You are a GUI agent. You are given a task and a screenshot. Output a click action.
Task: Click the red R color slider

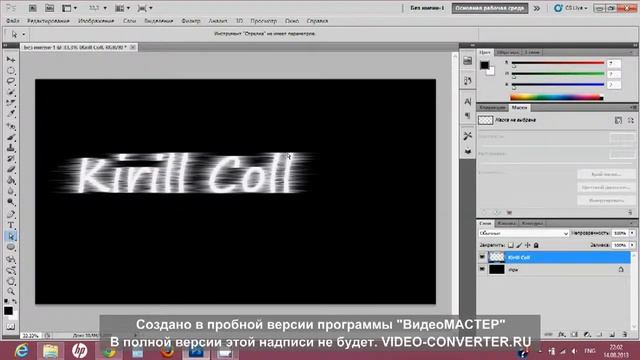pyautogui.click(x=558, y=63)
